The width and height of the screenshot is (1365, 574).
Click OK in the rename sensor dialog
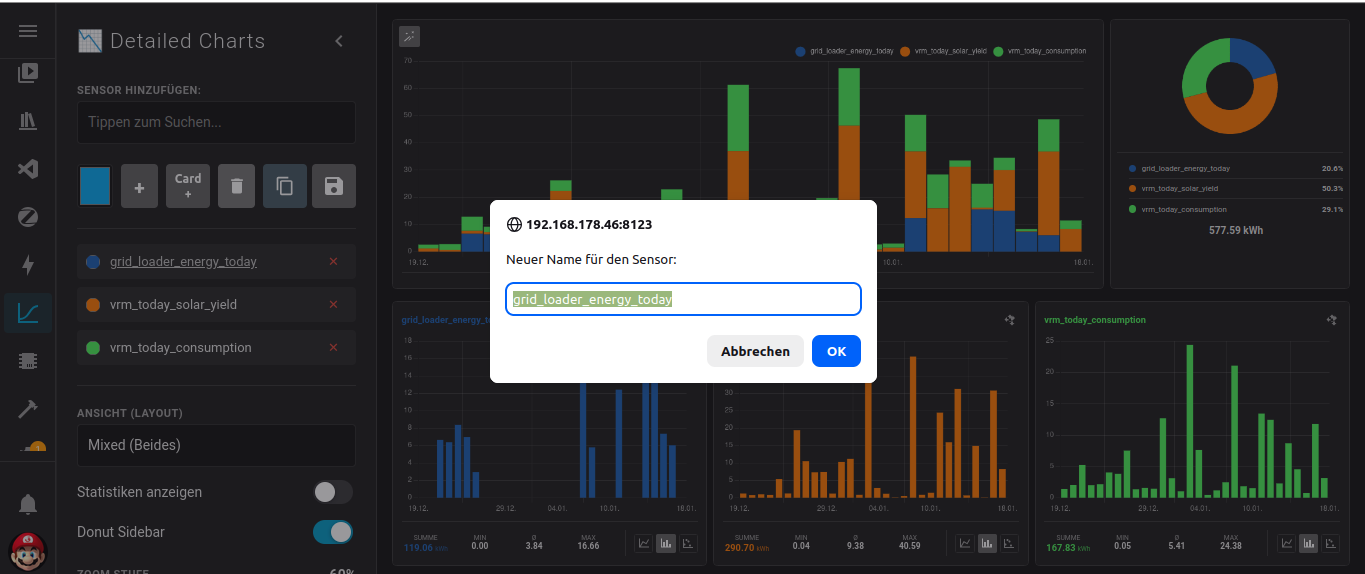[x=836, y=351]
